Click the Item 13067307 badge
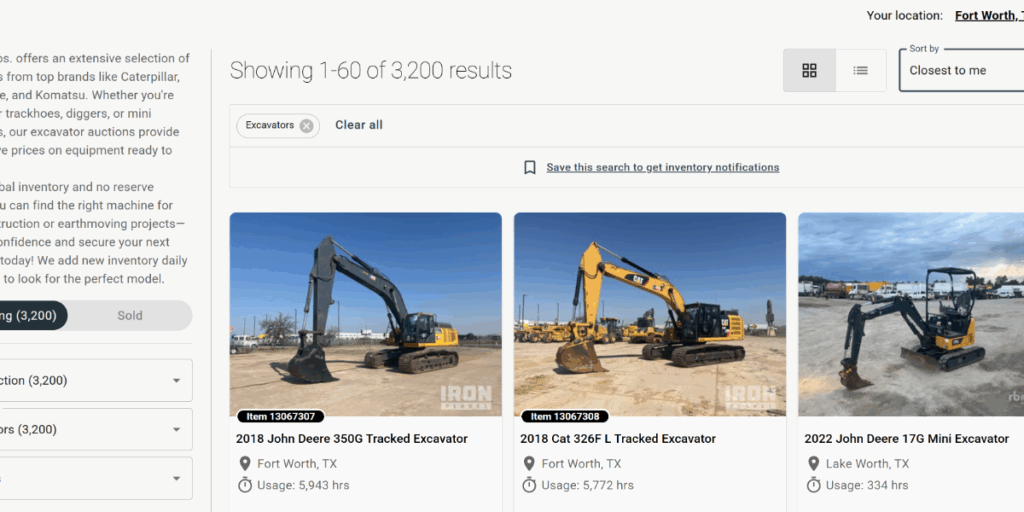Viewport: 1024px width, 512px height. 281,416
